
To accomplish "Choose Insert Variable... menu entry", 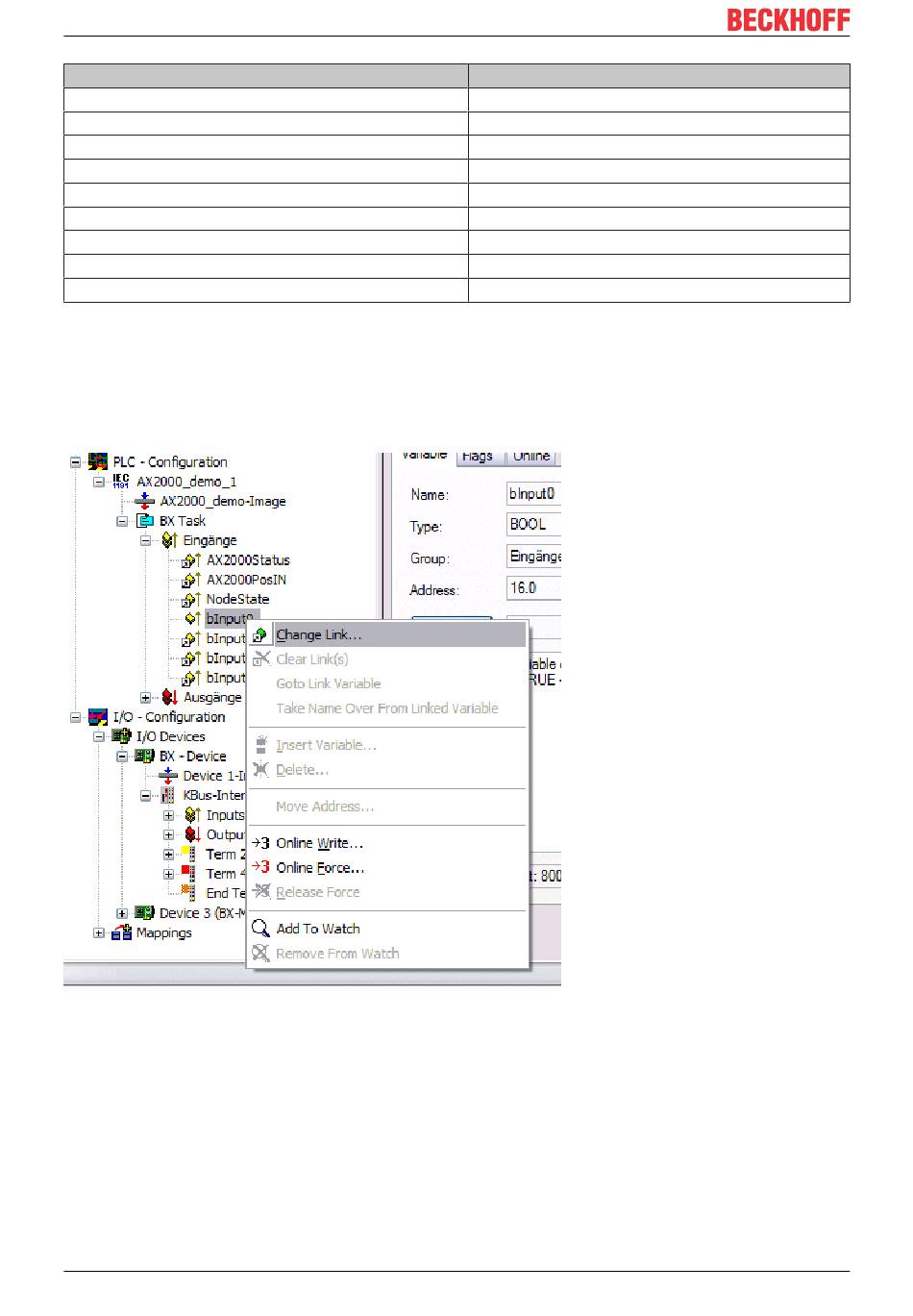I will 388,745.
